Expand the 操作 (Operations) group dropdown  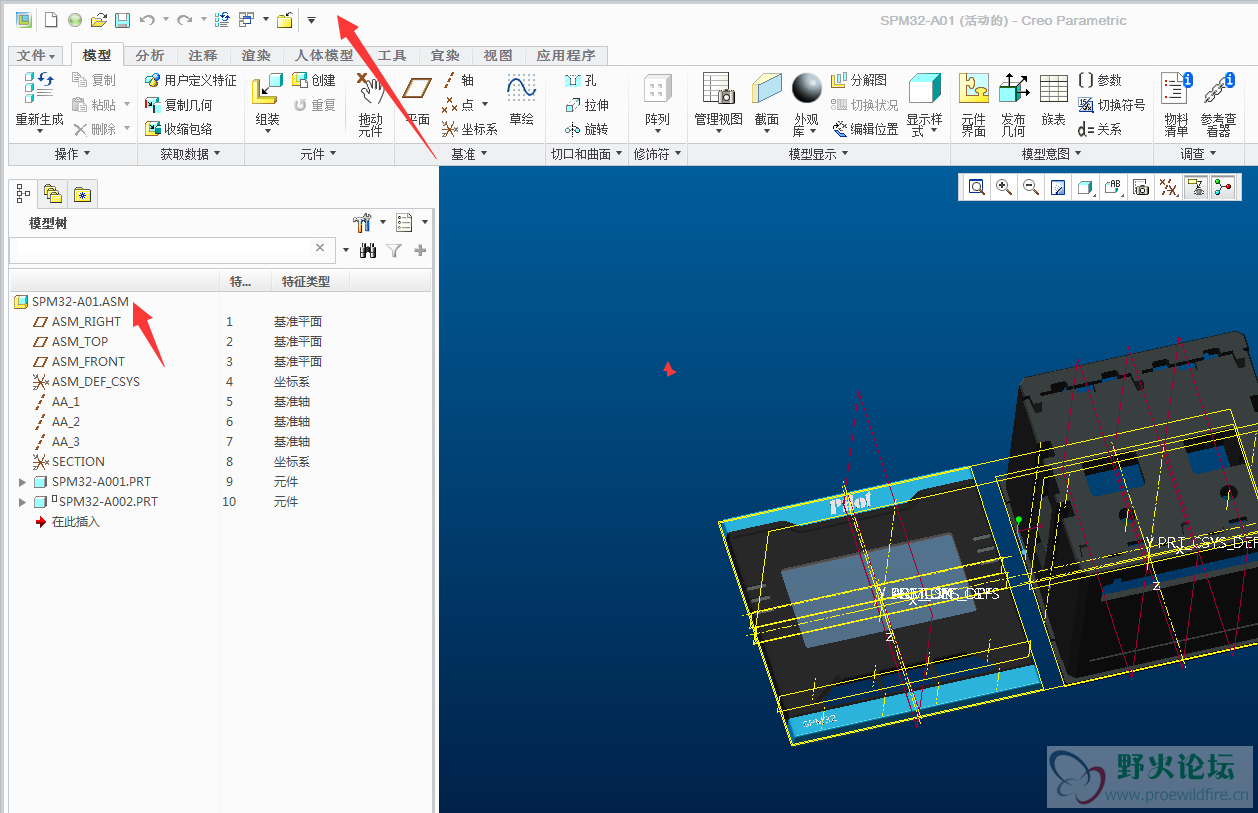pyautogui.click(x=72, y=154)
